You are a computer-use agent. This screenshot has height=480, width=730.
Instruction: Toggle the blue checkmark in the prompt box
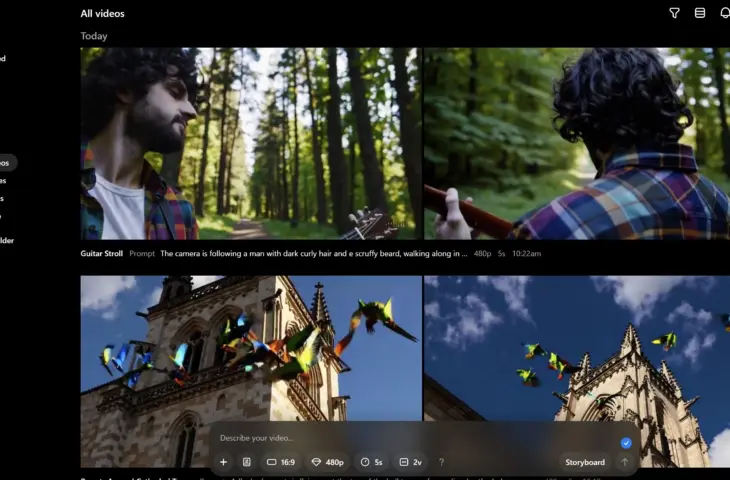pos(626,442)
